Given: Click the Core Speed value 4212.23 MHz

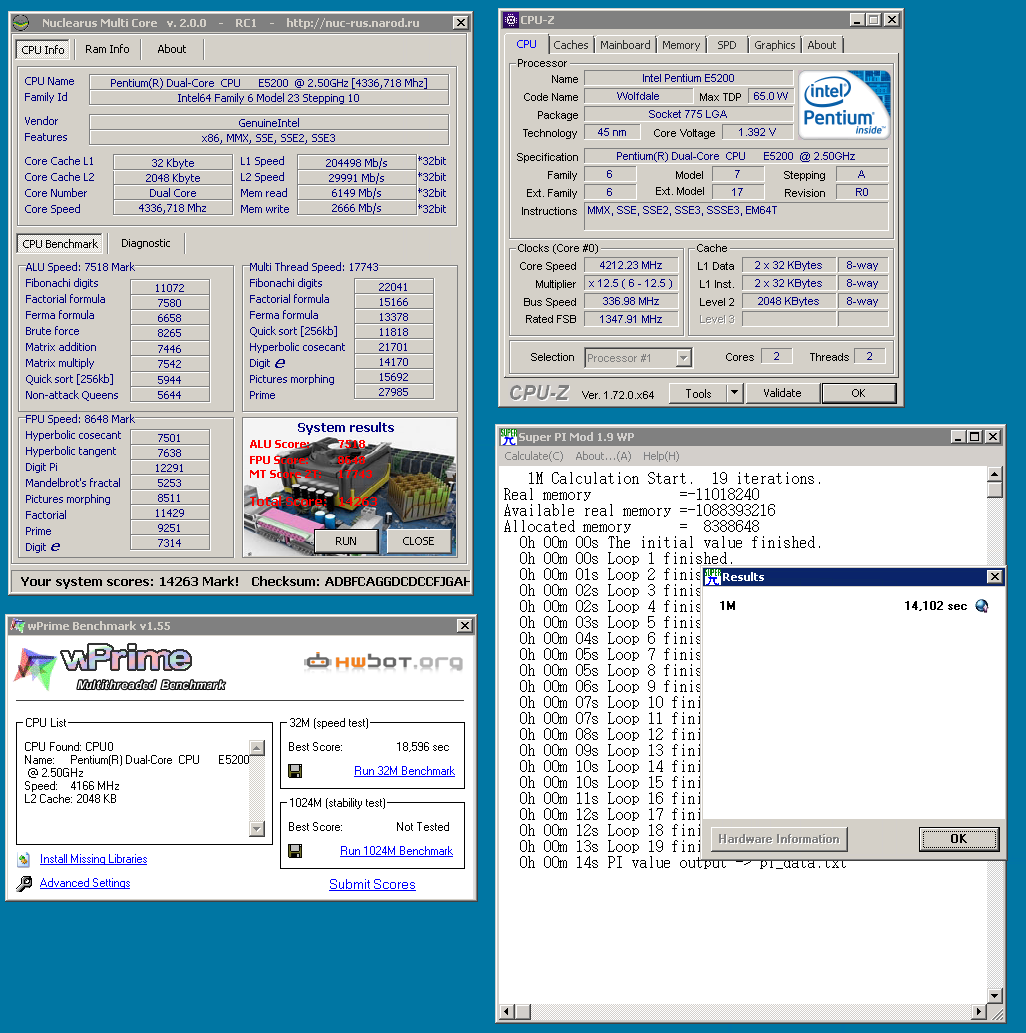Looking at the screenshot, I should click(x=630, y=265).
